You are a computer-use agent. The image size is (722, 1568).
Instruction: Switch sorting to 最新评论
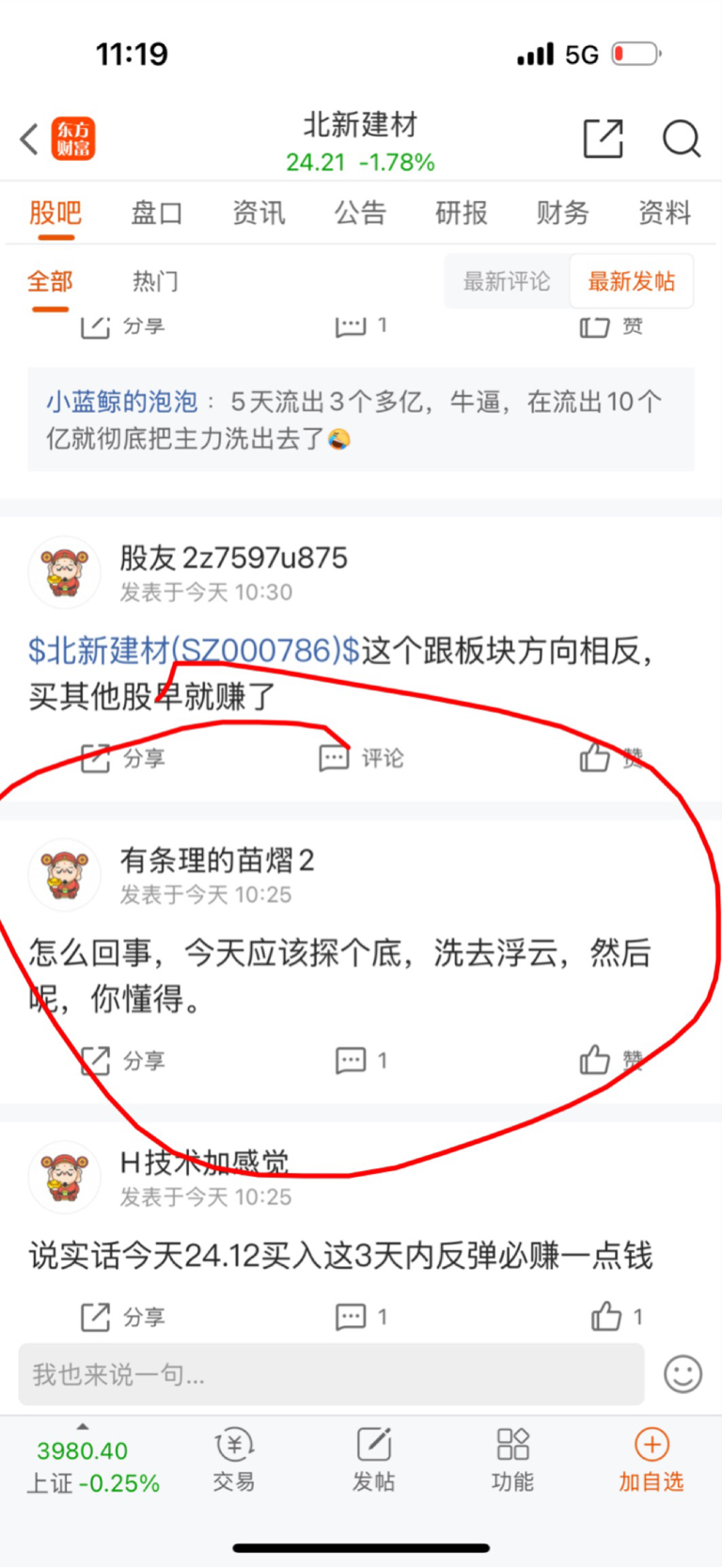[x=507, y=281]
